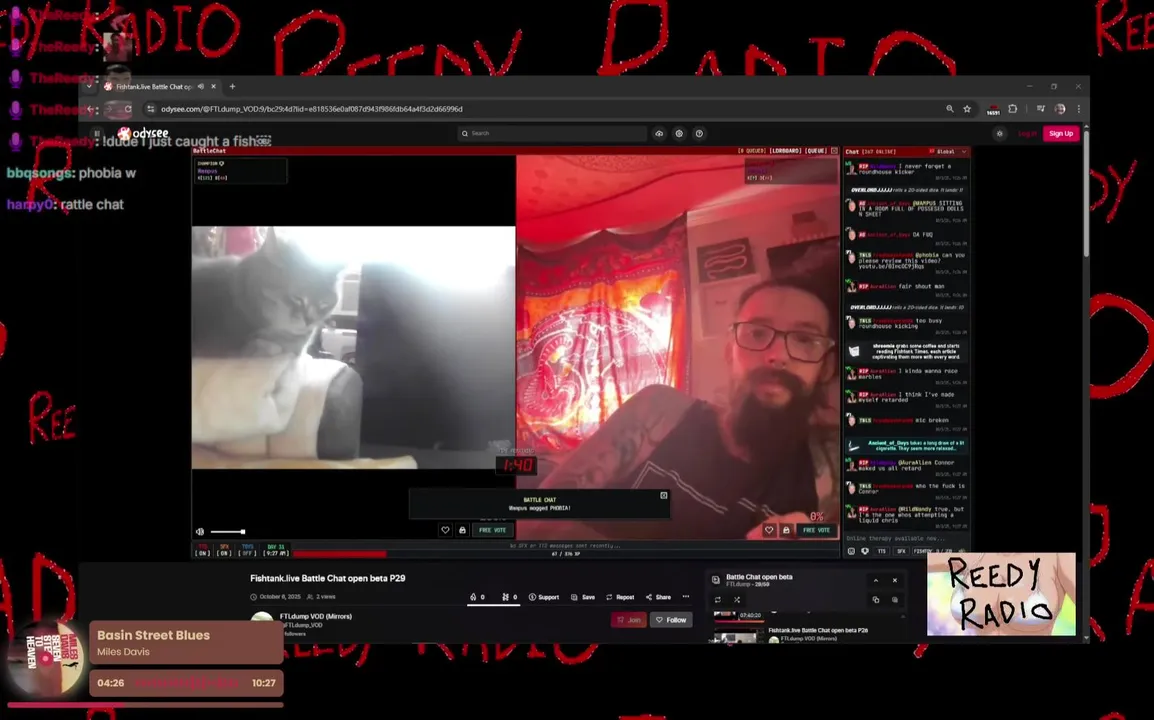Collapse the Battle Chat open beta playlist
The width and height of the screenshot is (1154, 720).
click(x=876, y=580)
